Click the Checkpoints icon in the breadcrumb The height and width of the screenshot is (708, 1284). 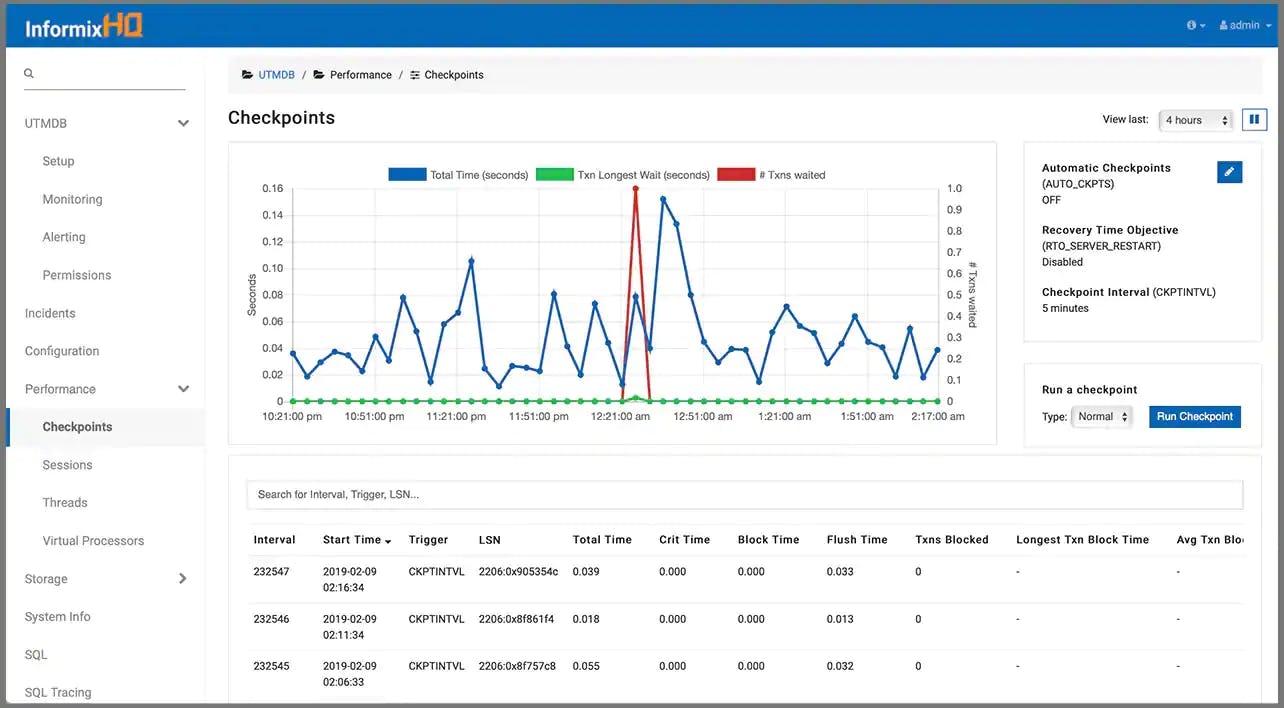click(414, 74)
